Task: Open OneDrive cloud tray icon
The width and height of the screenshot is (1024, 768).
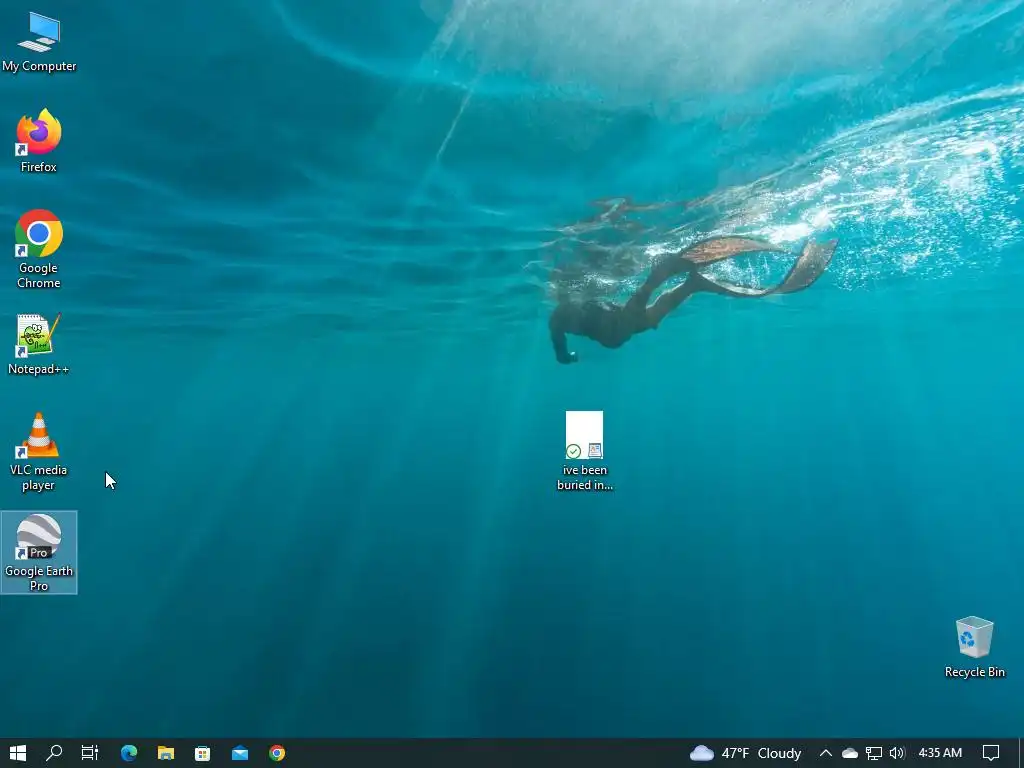Action: click(x=850, y=753)
